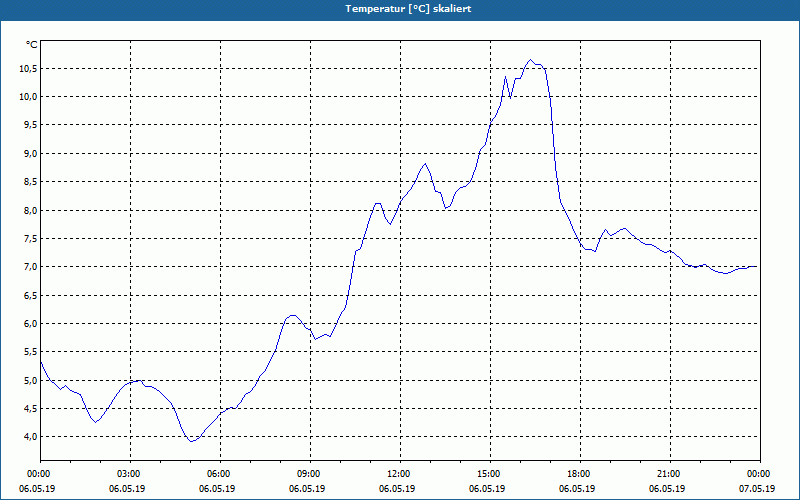This screenshot has width=800, height=500.
Task: Select the 9,5 y-axis label
Action: (x=30, y=125)
